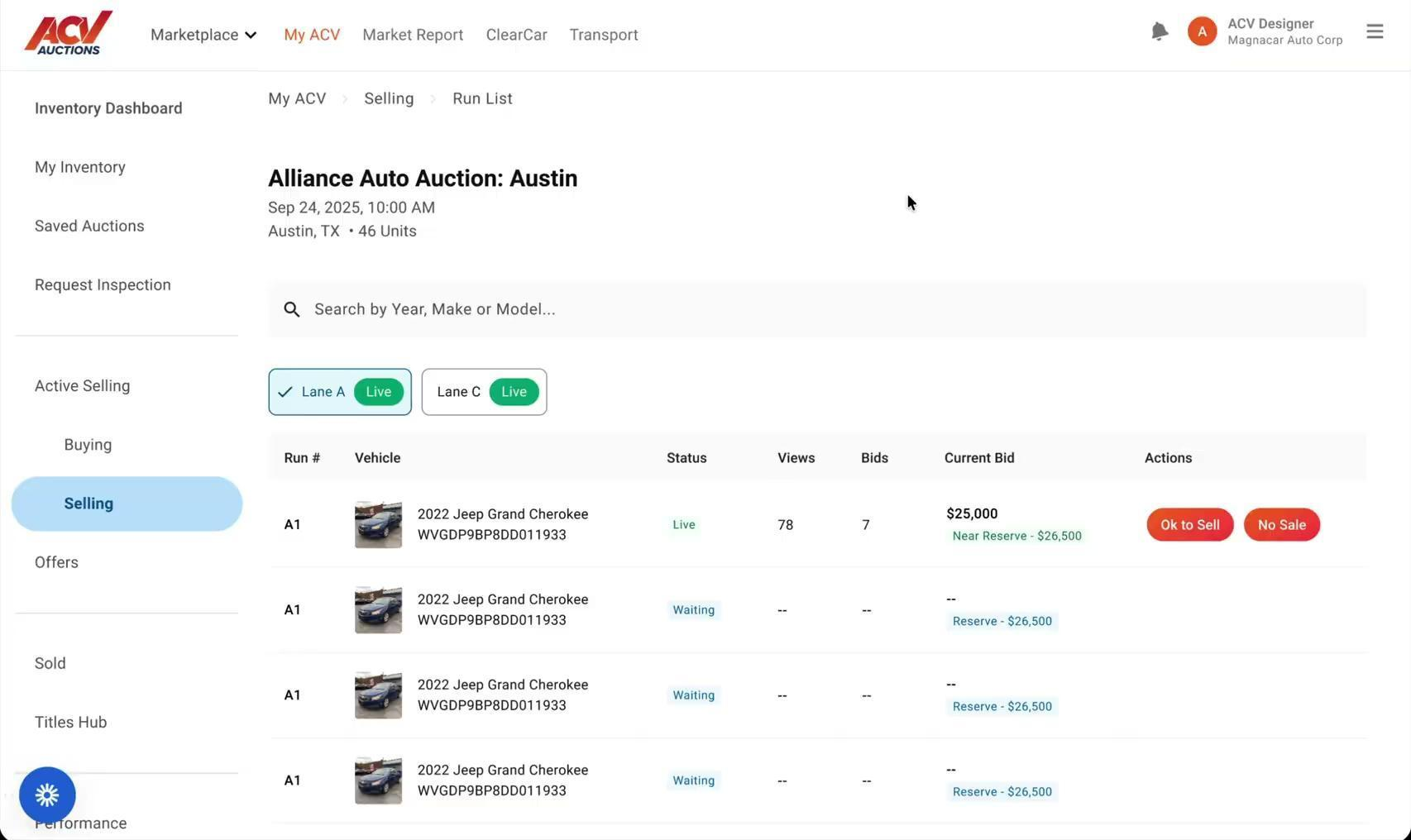Click the orange user avatar icon
The width and height of the screenshot is (1411, 840).
[x=1202, y=31]
